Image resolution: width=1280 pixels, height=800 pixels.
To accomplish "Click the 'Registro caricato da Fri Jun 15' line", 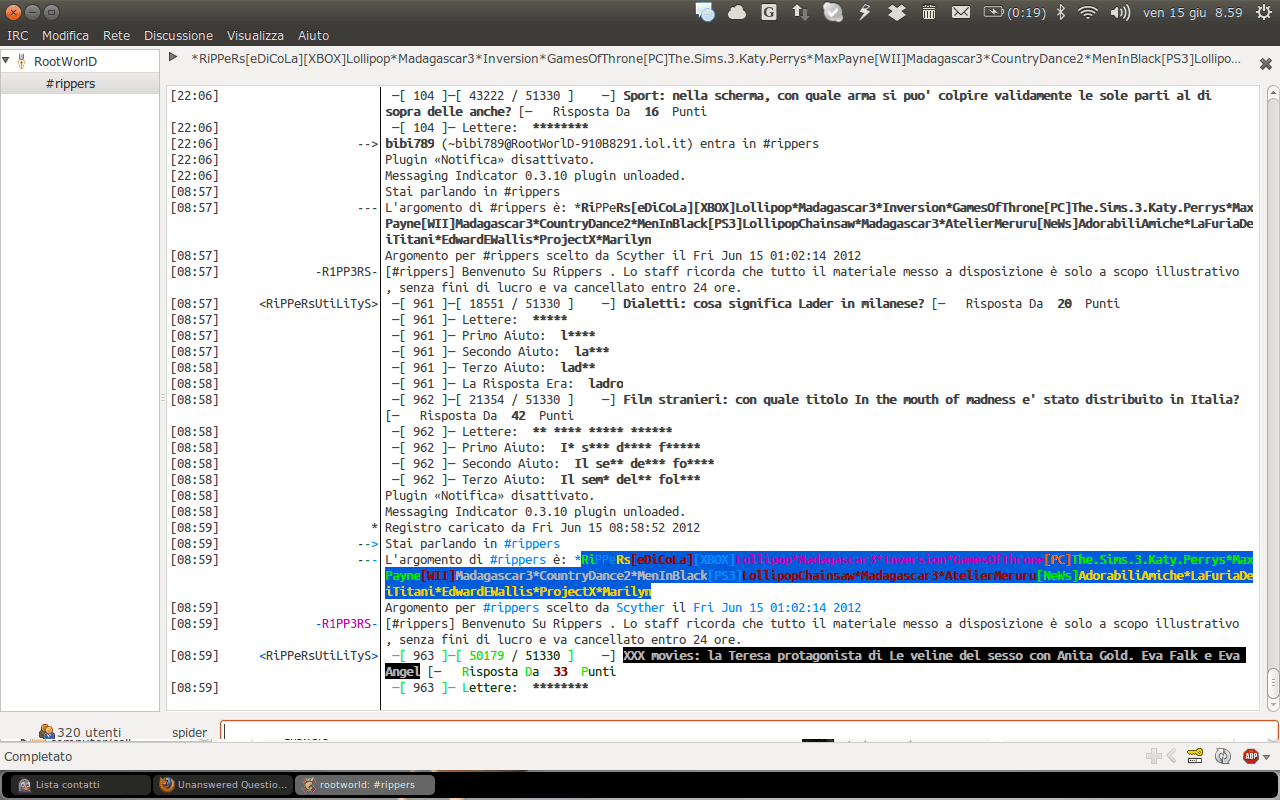I will (542, 528).
